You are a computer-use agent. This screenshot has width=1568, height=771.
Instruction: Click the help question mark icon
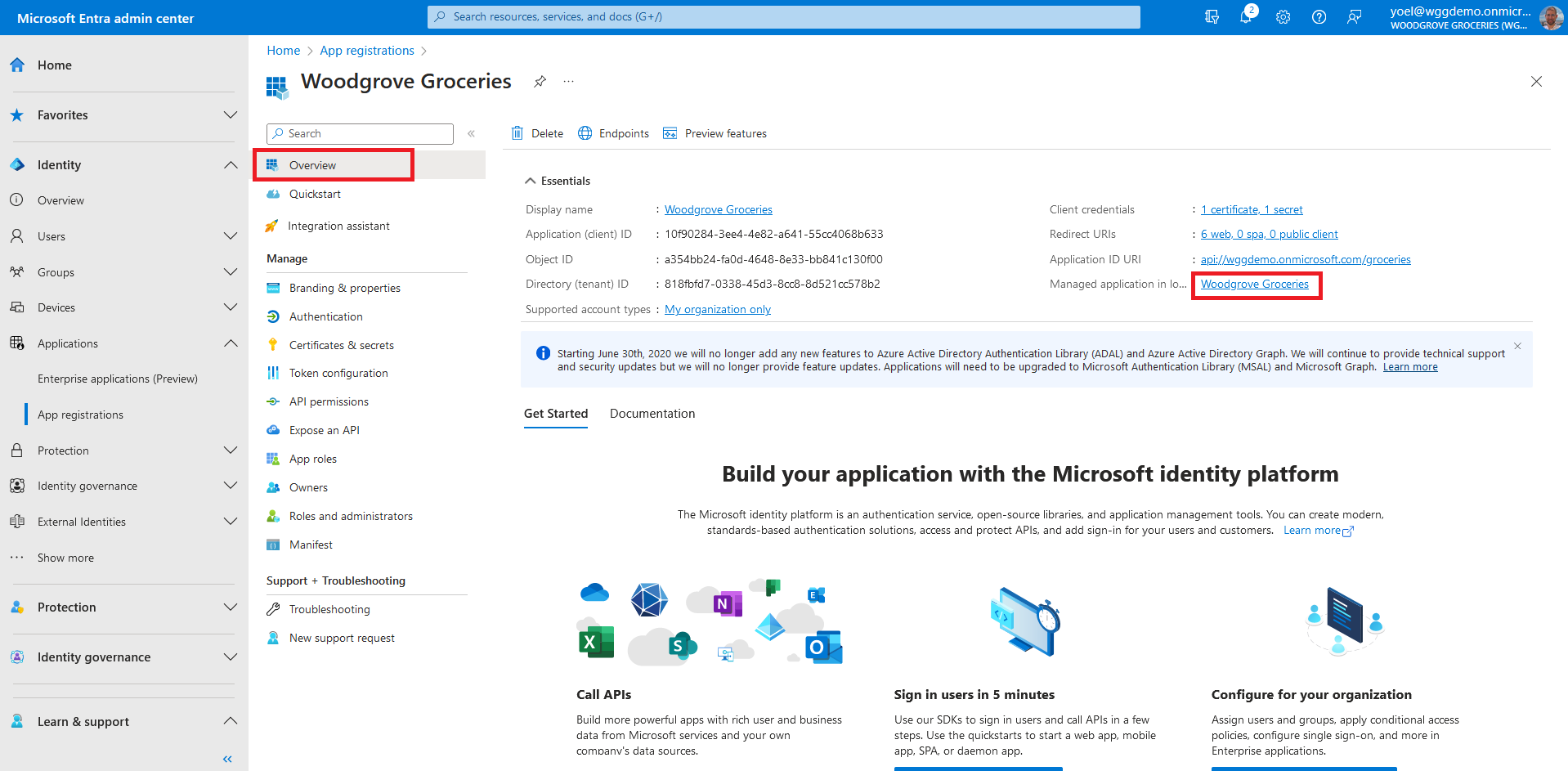(1319, 17)
